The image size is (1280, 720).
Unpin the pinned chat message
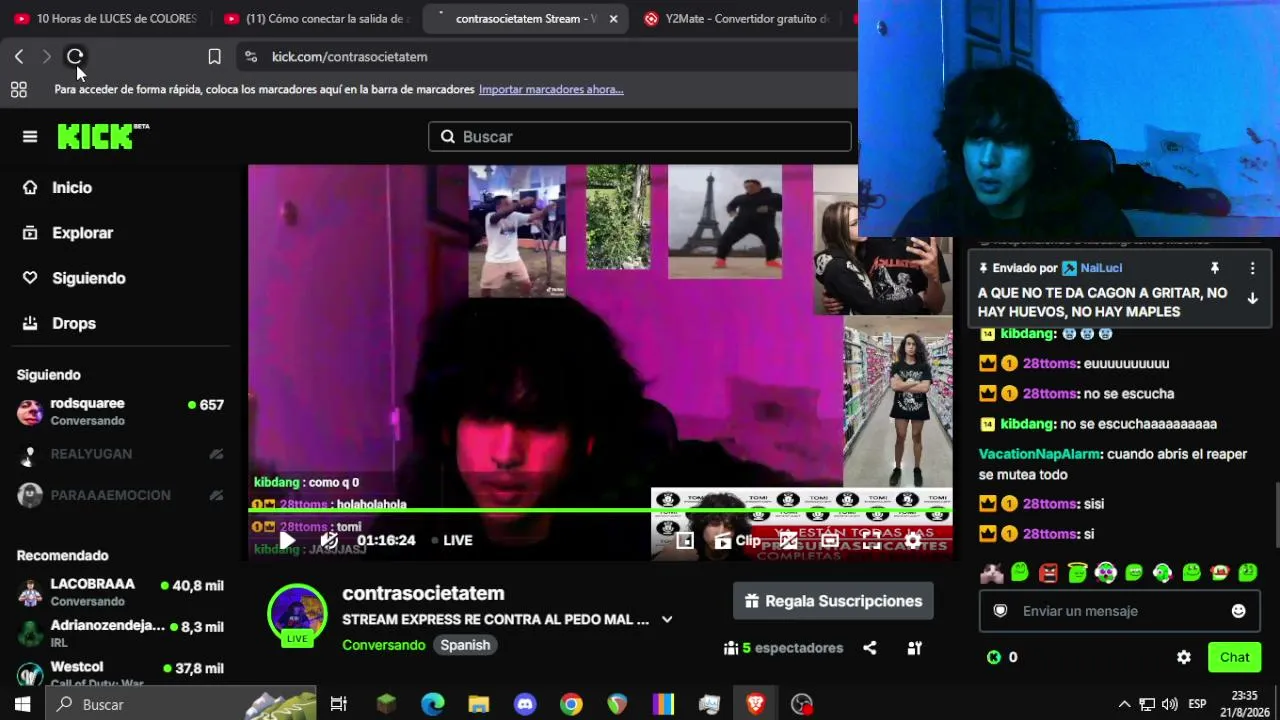(1215, 268)
